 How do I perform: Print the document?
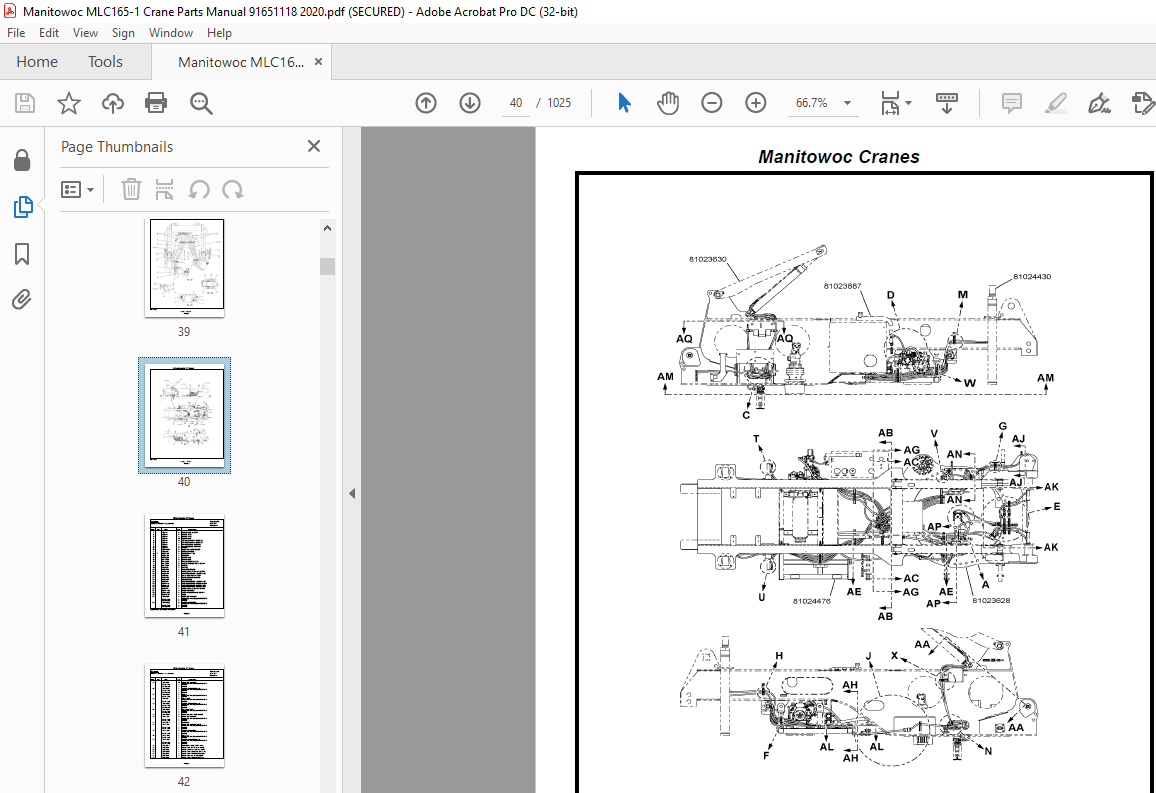(x=156, y=103)
